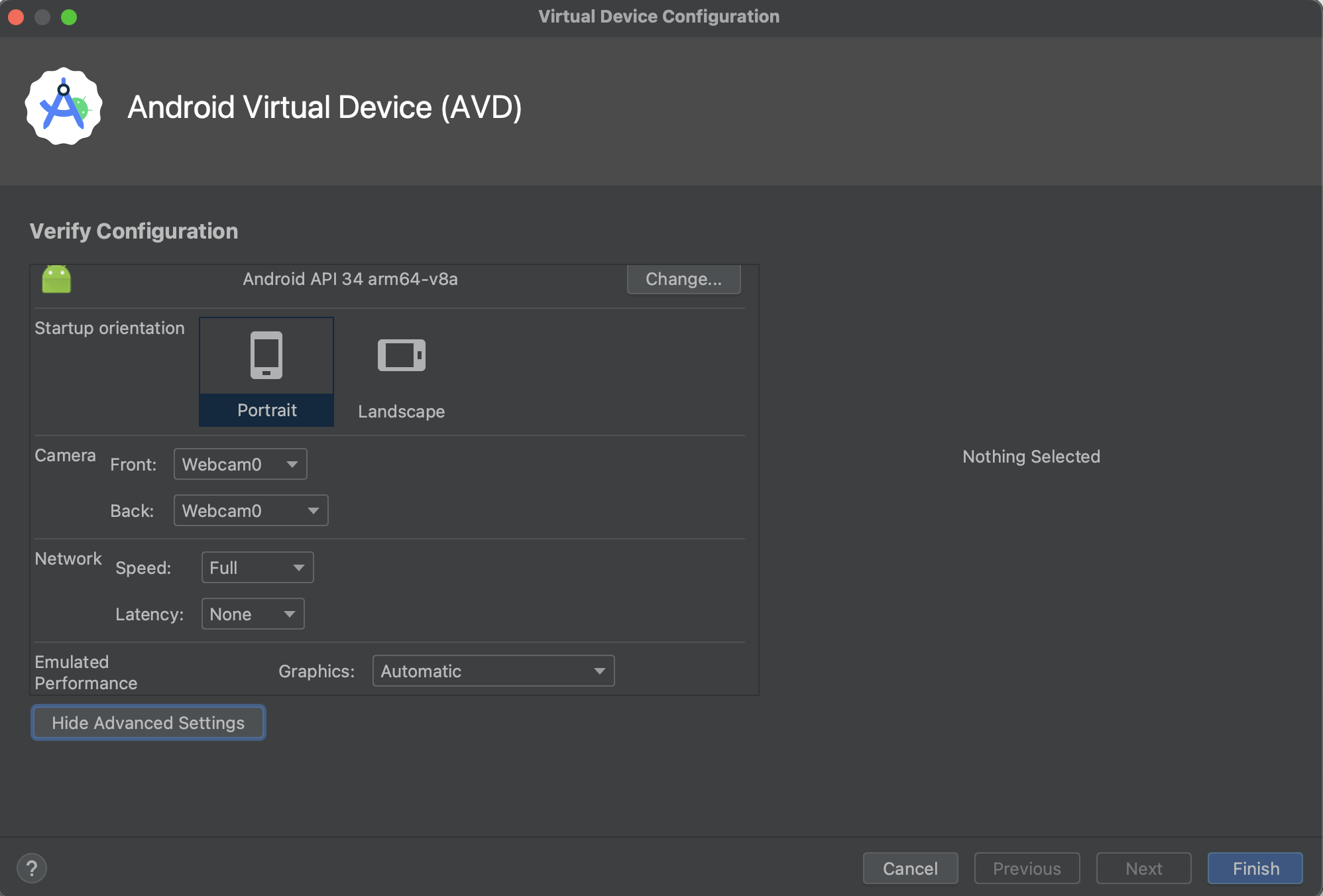Open the Back camera Webcam0 dropdown
The width and height of the screenshot is (1323, 896).
point(251,510)
